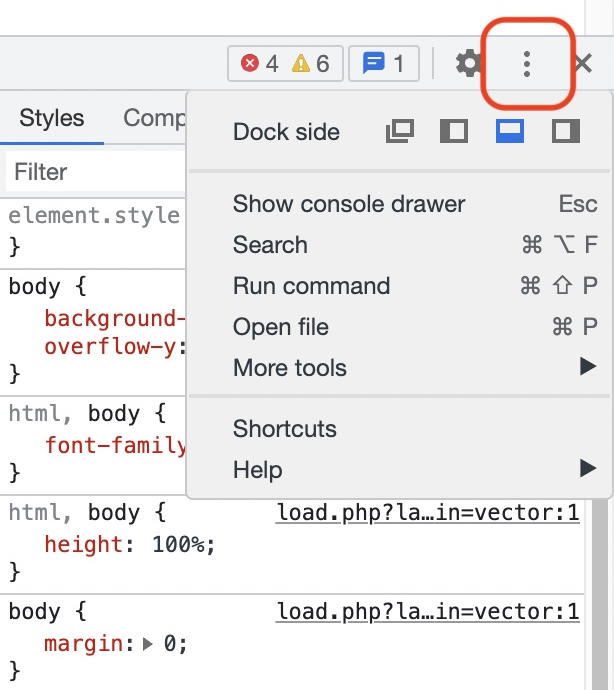Open the 4 errors 6 warnings counter

click(x=285, y=64)
